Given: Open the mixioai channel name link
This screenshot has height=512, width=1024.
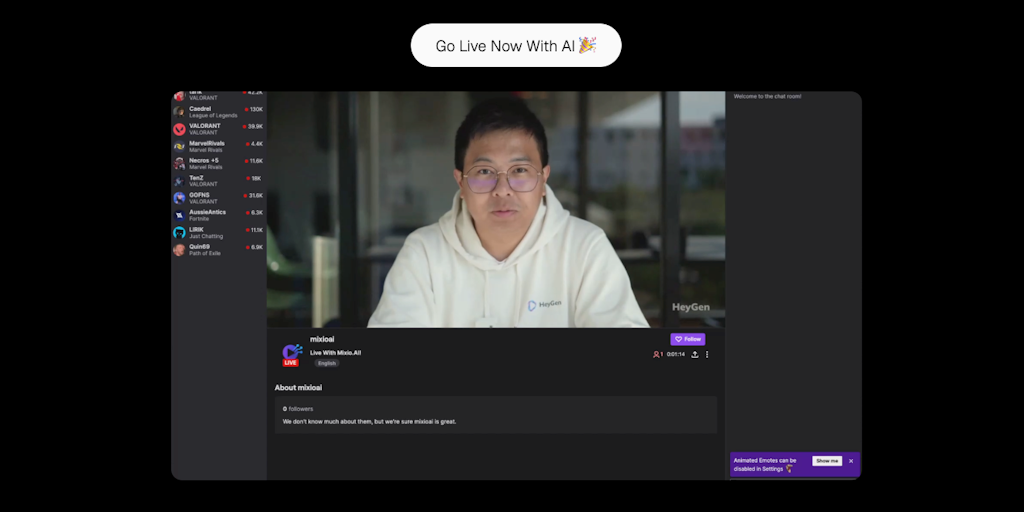Looking at the screenshot, I should point(322,340).
